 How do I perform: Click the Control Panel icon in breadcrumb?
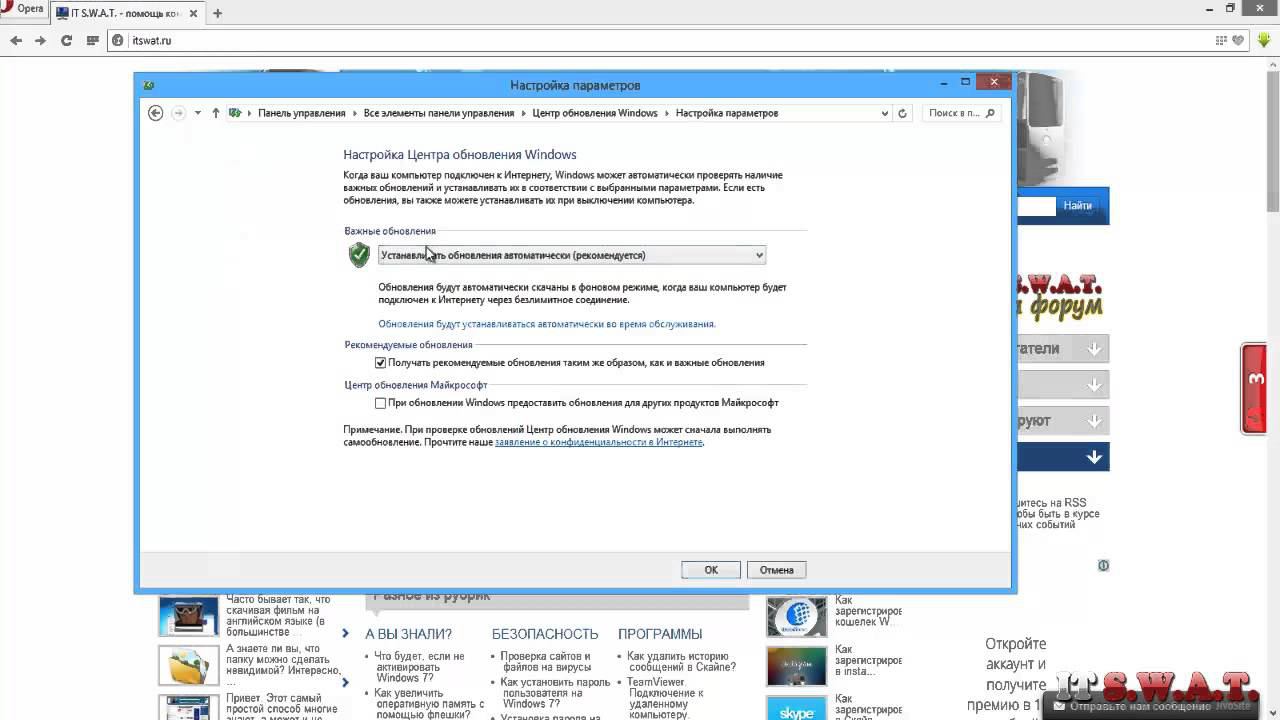pos(235,113)
